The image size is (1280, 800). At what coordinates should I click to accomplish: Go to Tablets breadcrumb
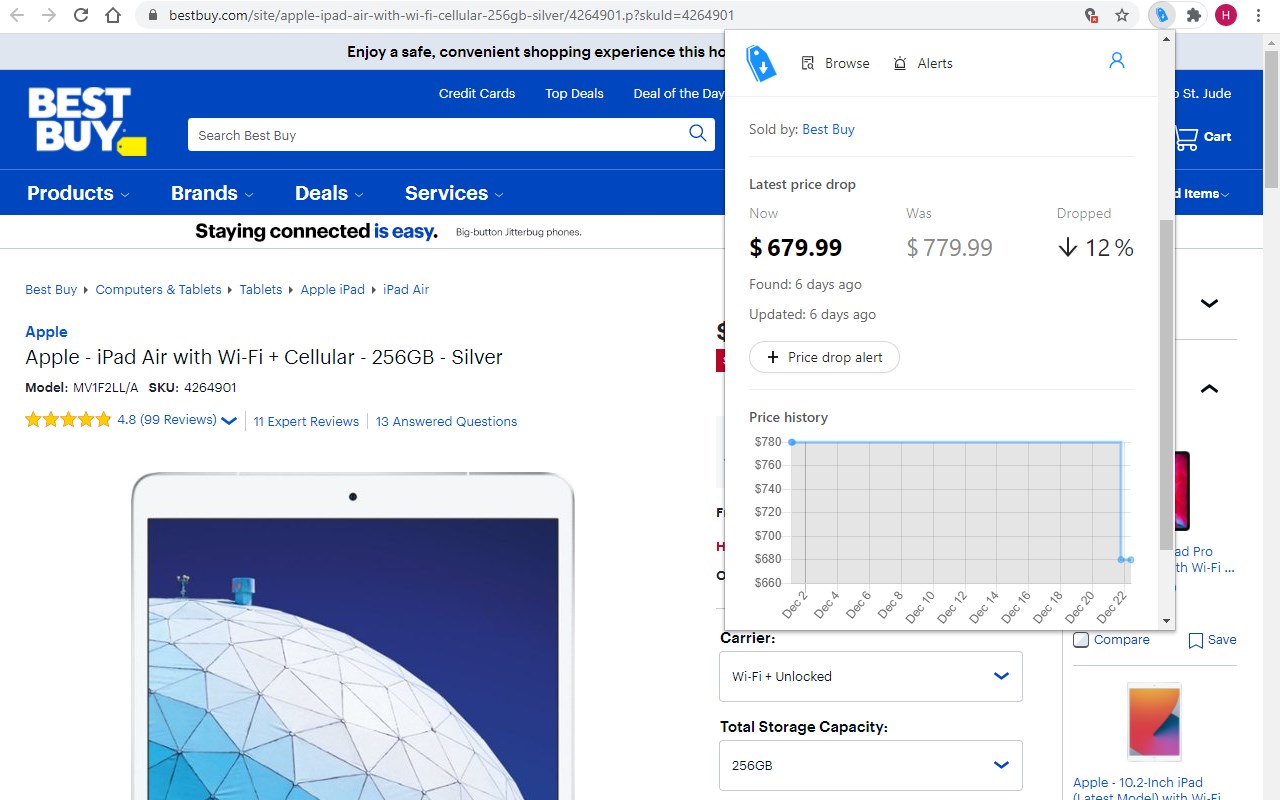pos(261,289)
